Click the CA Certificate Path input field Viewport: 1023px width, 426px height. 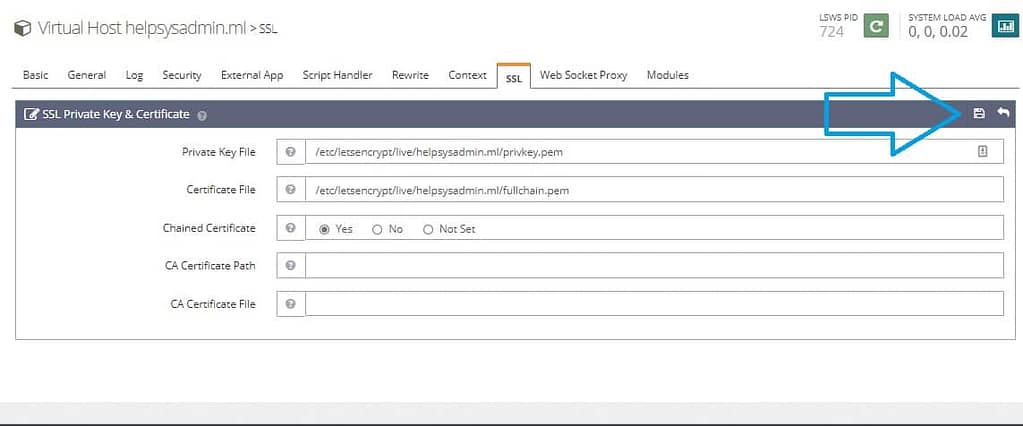(x=654, y=266)
